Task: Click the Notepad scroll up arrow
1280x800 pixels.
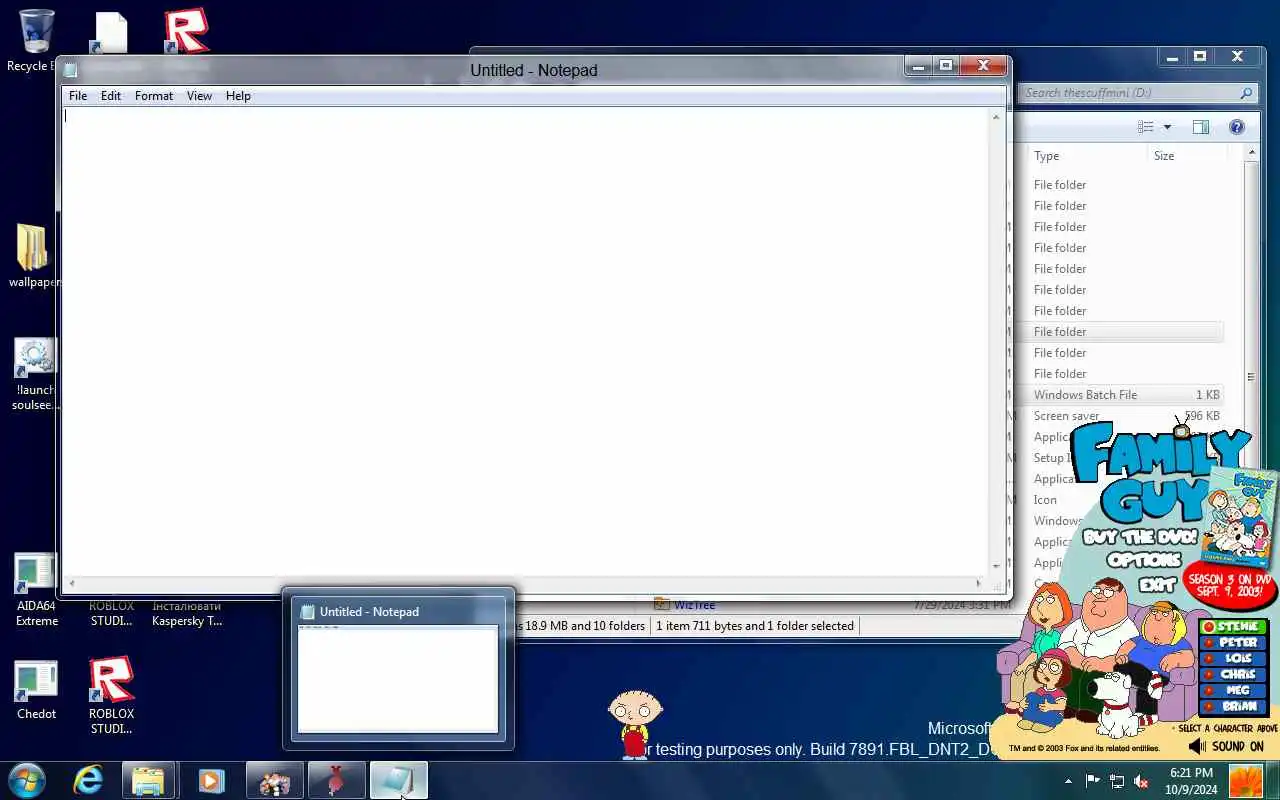Action: 996,117
